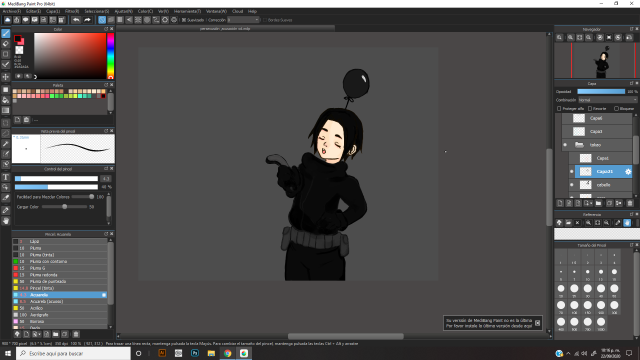This screenshot has height=360, width=640.
Task: Click the Chrome icon in the taskbar
Action: click(227, 353)
